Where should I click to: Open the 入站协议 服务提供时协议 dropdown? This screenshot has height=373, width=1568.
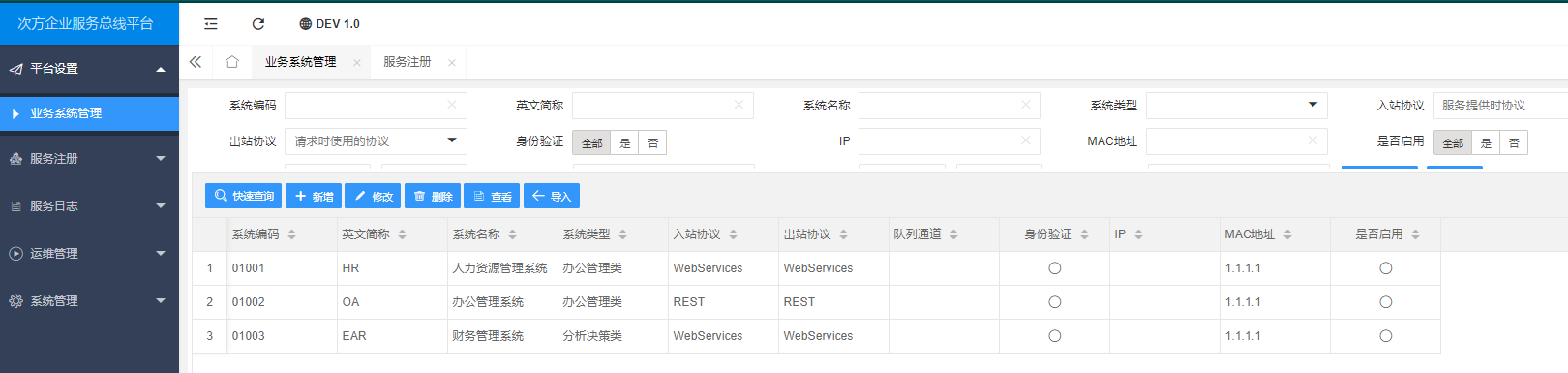tap(1500, 105)
